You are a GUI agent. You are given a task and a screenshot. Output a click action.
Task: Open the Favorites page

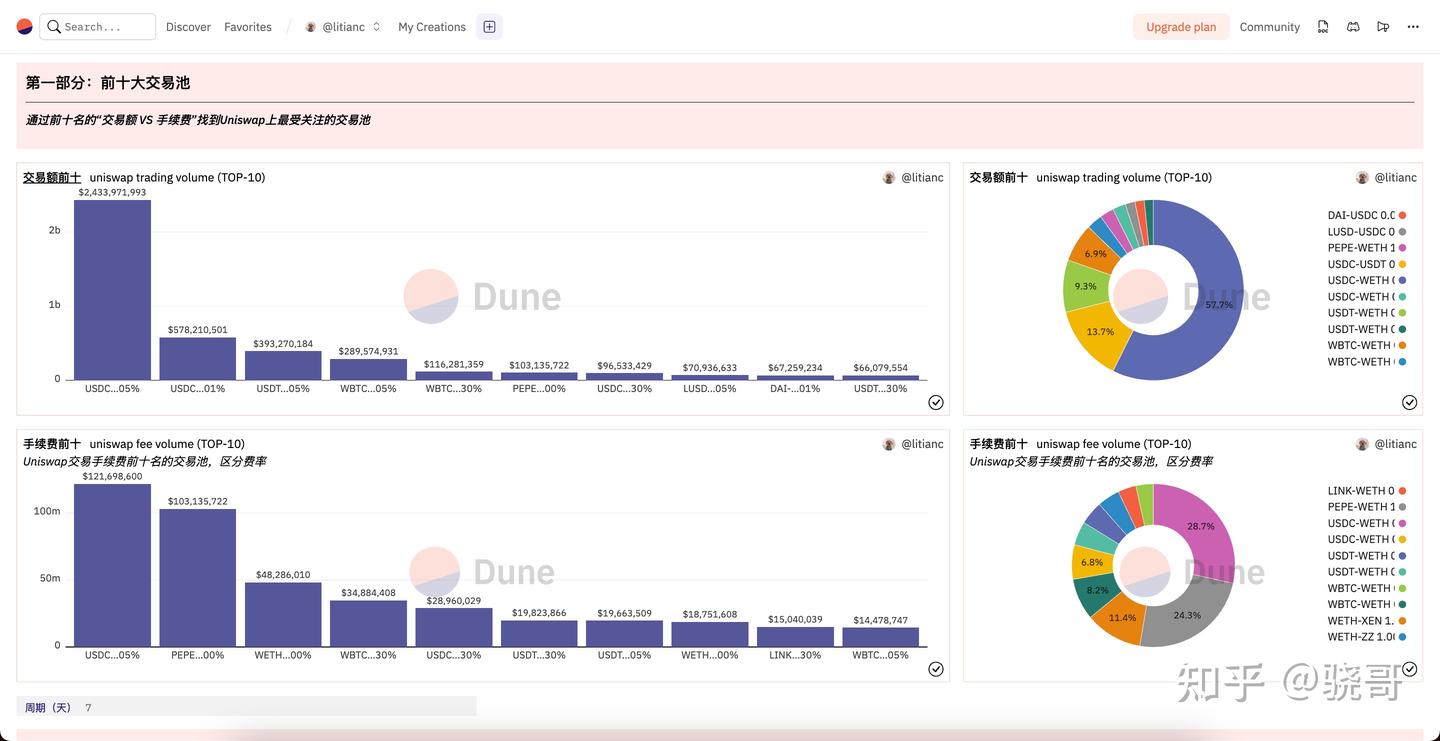click(248, 27)
